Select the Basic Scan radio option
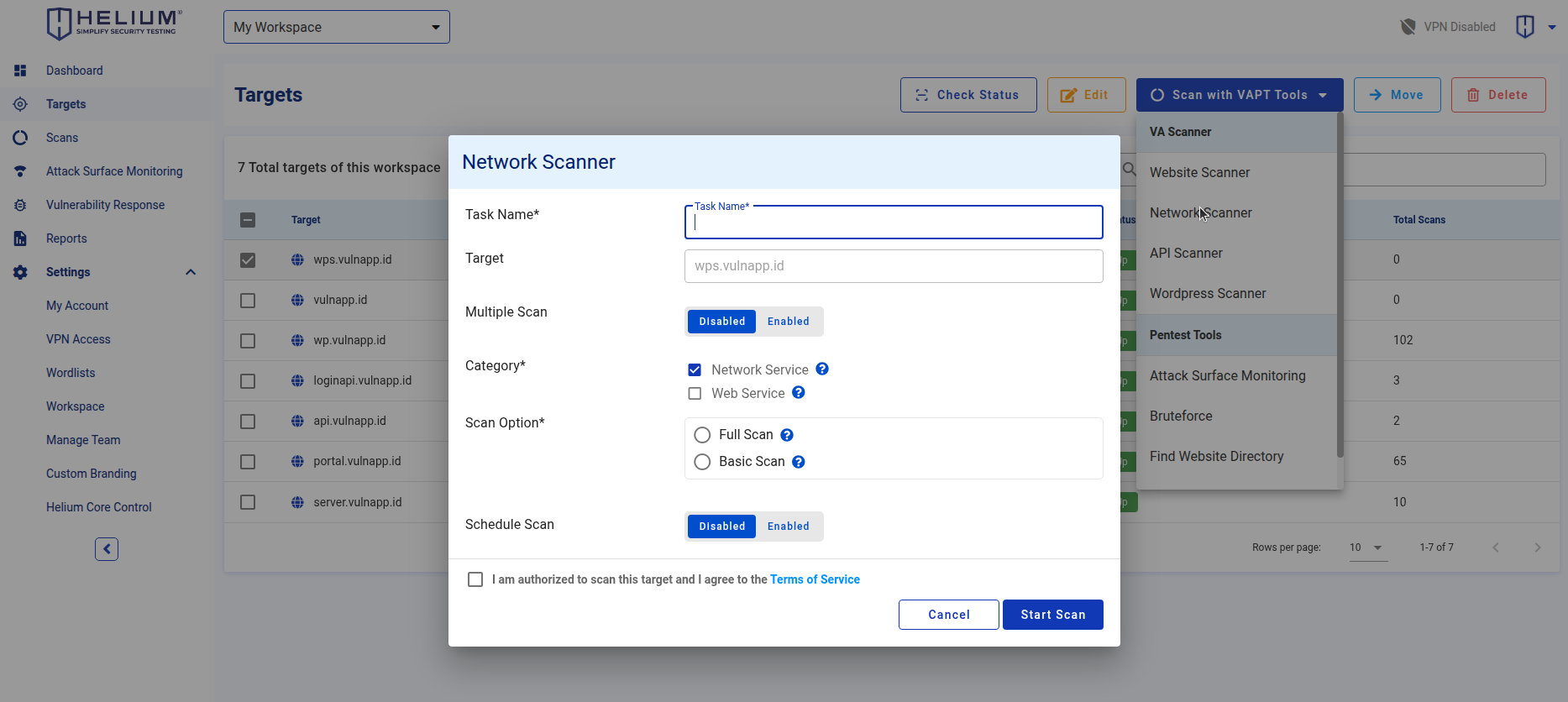Image resolution: width=1568 pixels, height=702 pixels. 702,462
